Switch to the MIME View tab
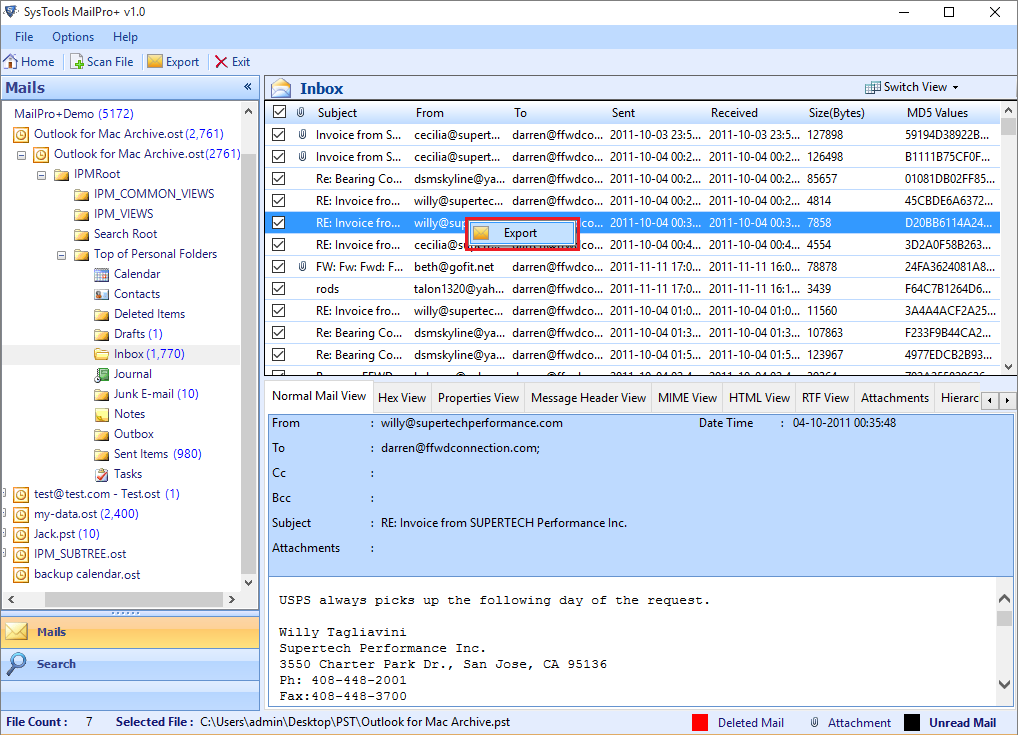 687,397
